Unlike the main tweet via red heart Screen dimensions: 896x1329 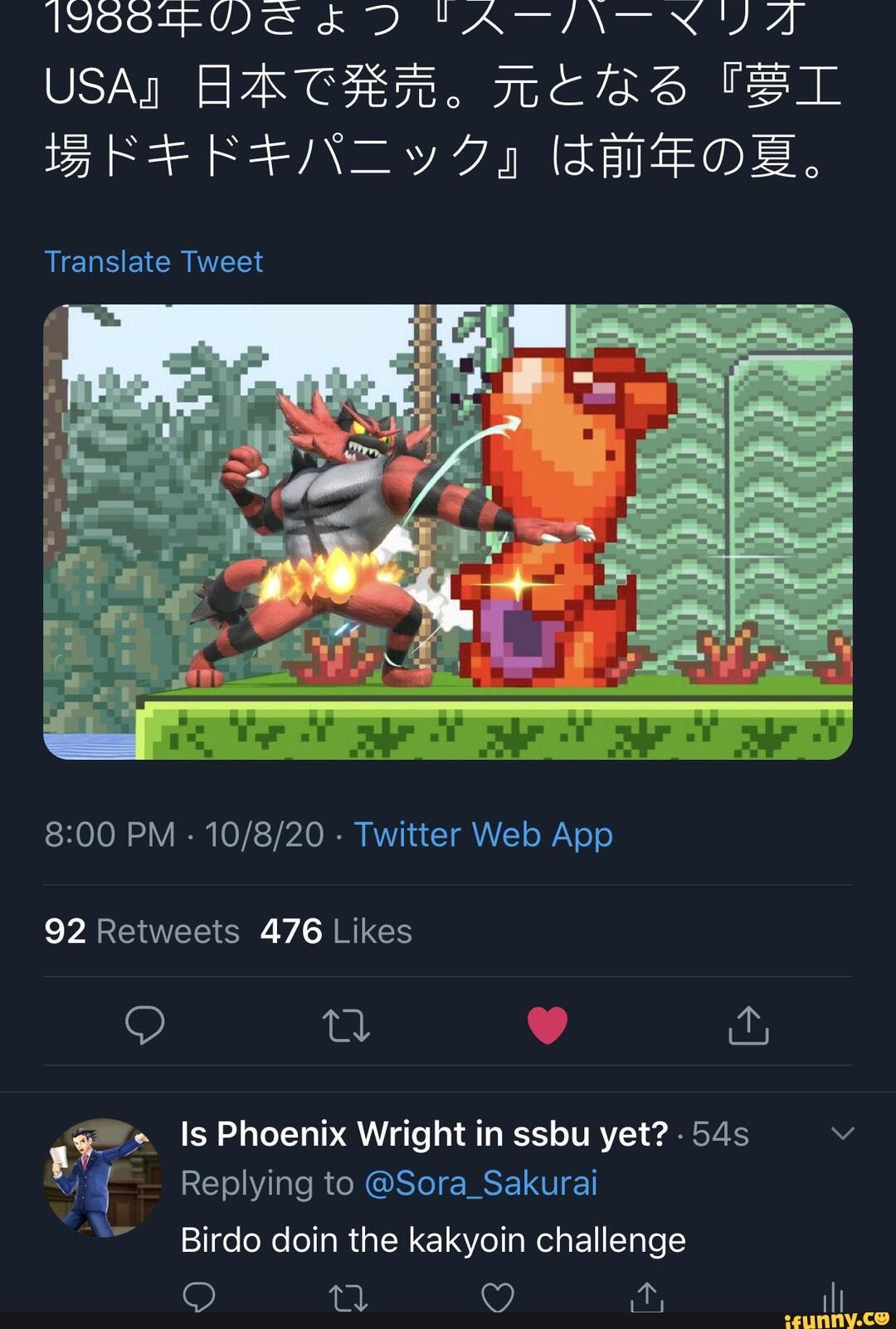pyautogui.click(x=548, y=1025)
